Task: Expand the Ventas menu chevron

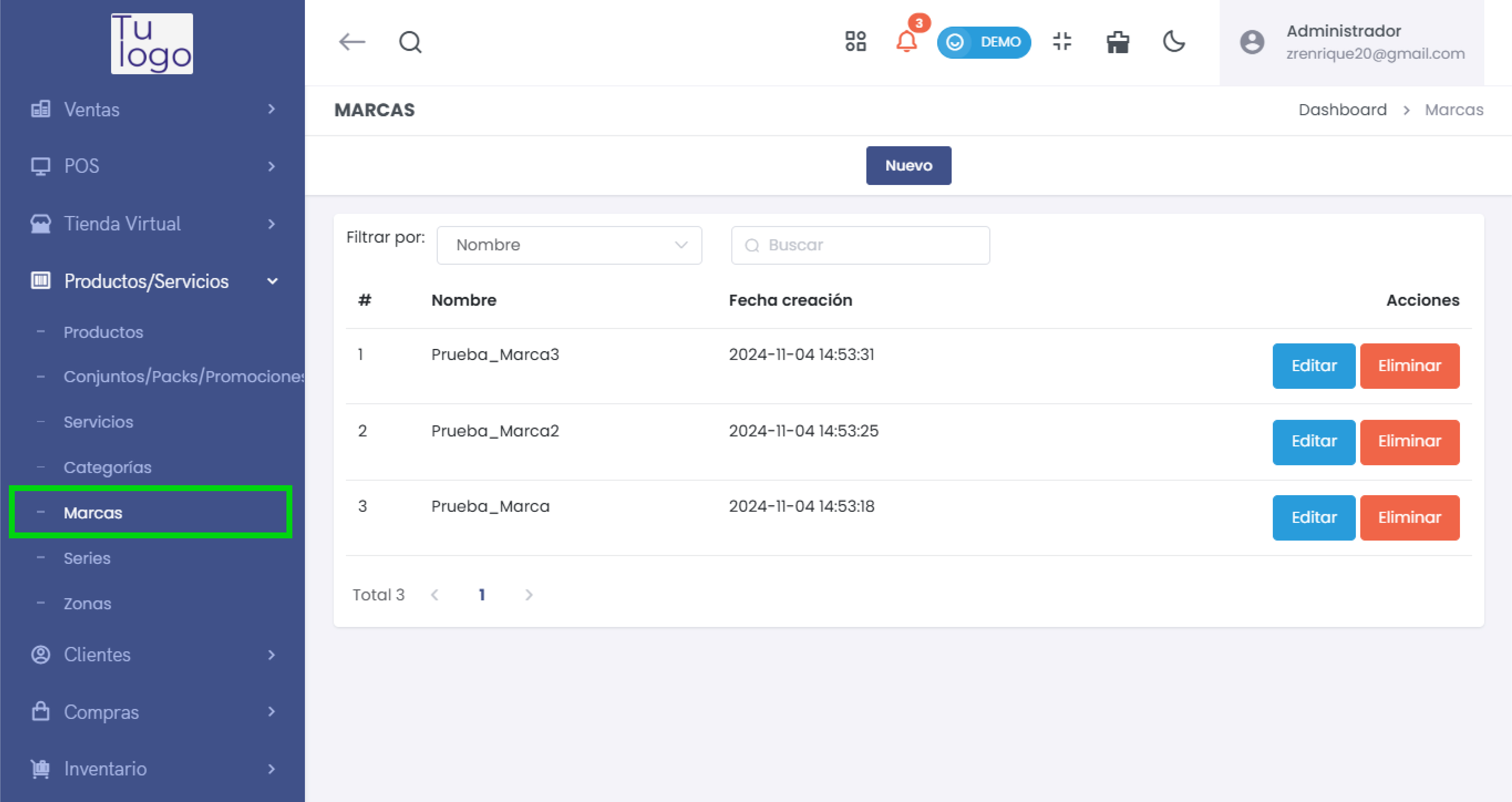Action: tap(271, 109)
